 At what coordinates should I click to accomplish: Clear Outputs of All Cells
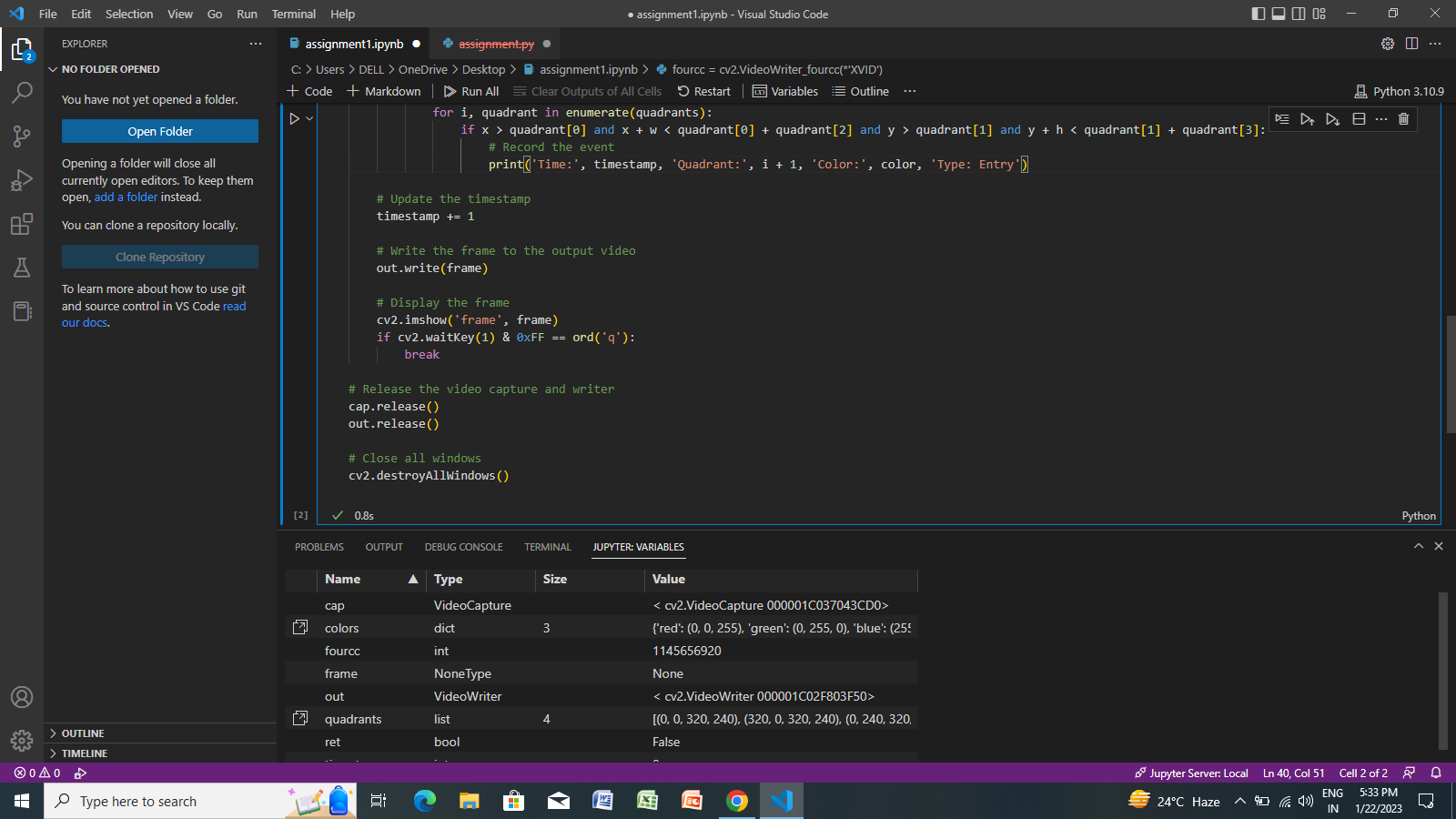587,91
